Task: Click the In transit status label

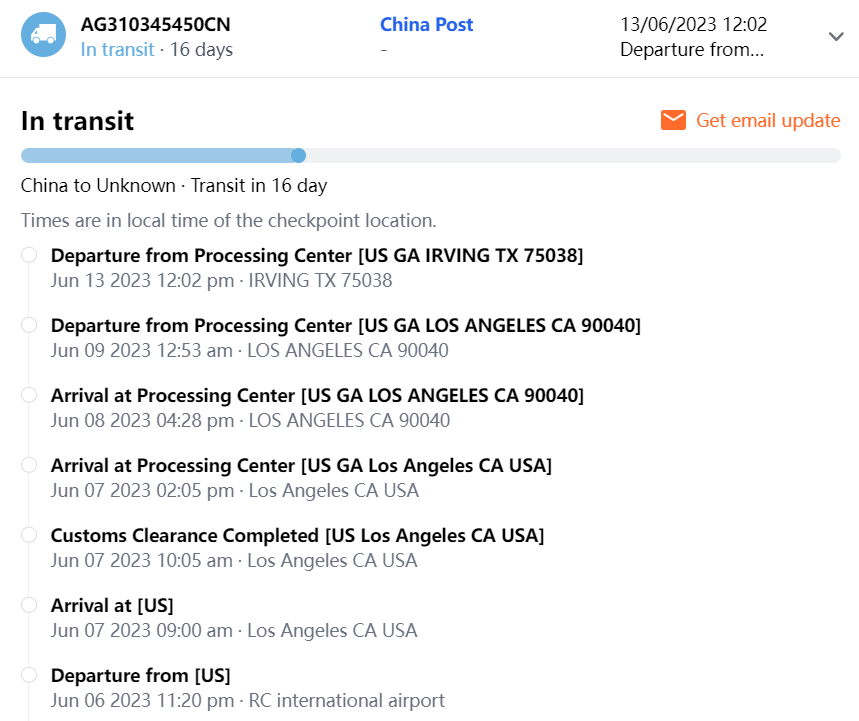Action: 117,49
